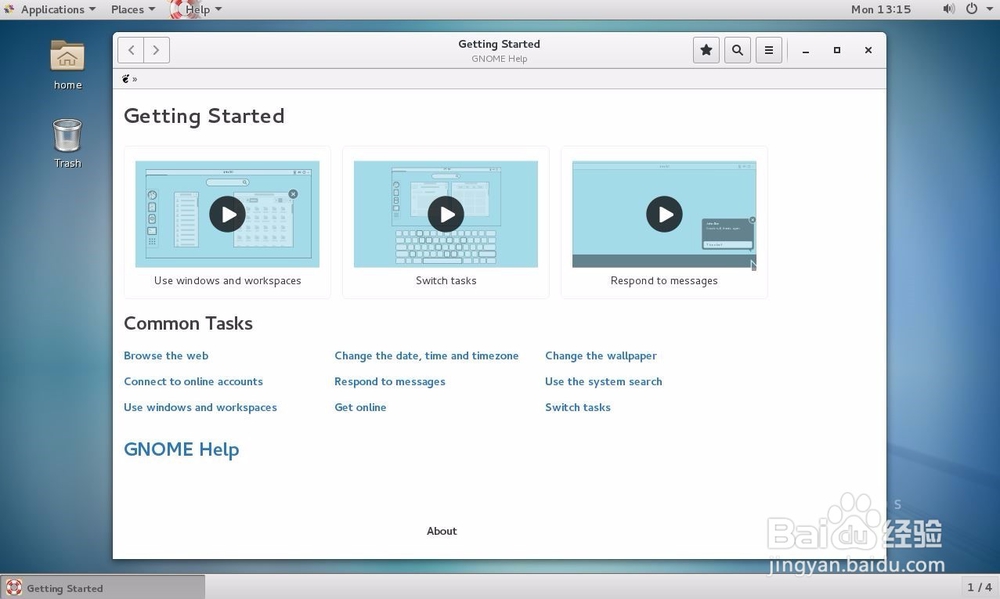
Task: Click the volume speaker icon in top bar
Action: pyautogui.click(x=948, y=9)
